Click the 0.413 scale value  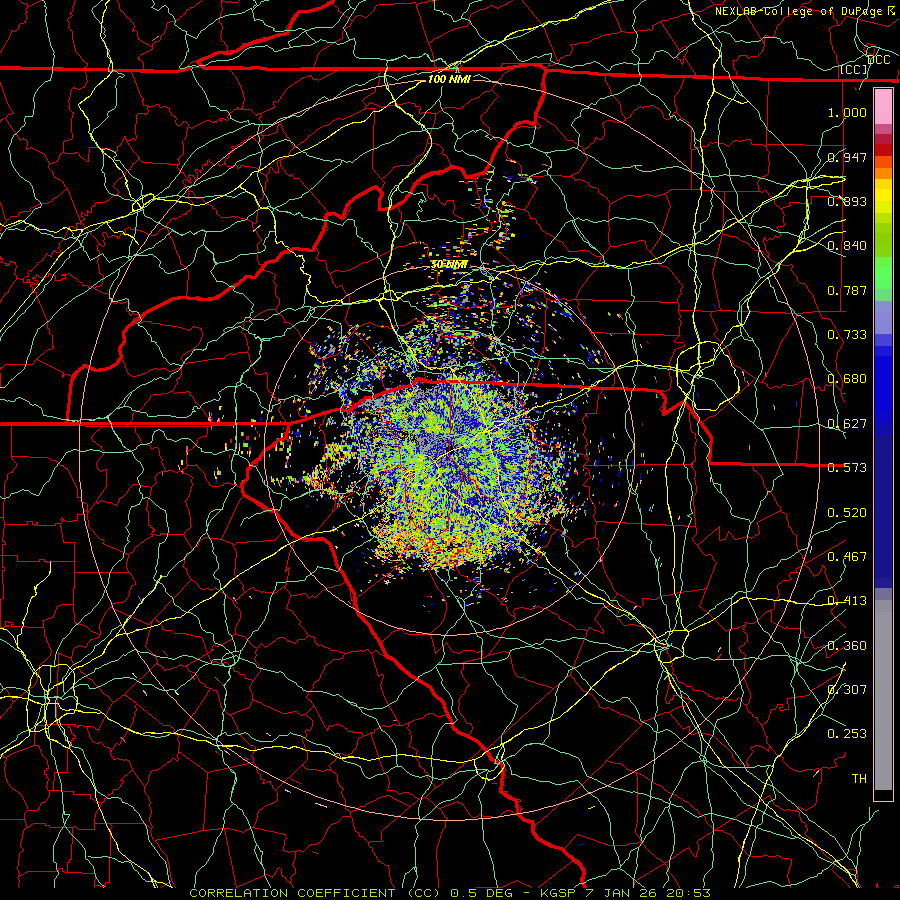pyautogui.click(x=847, y=601)
